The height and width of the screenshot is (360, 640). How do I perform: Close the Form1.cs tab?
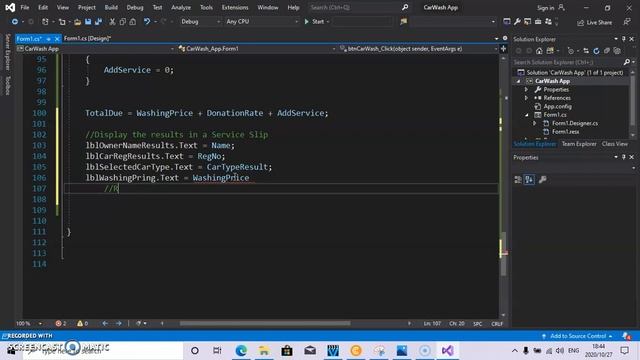[57, 39]
